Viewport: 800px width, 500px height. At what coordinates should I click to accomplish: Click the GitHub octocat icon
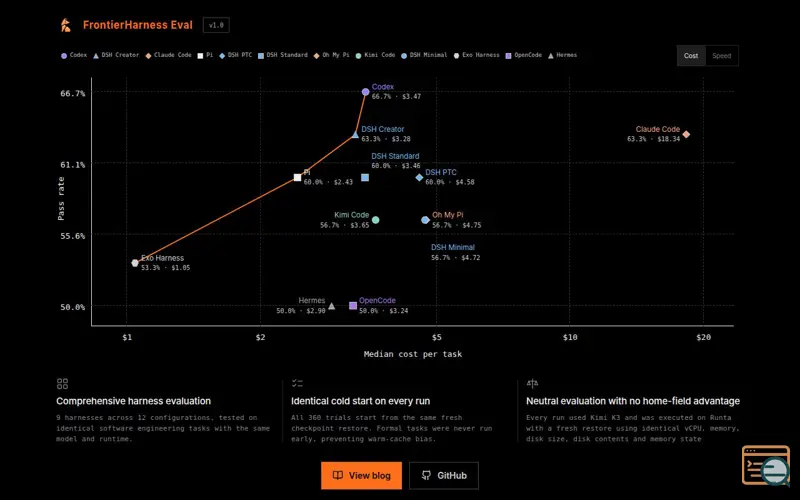pyautogui.click(x=427, y=476)
